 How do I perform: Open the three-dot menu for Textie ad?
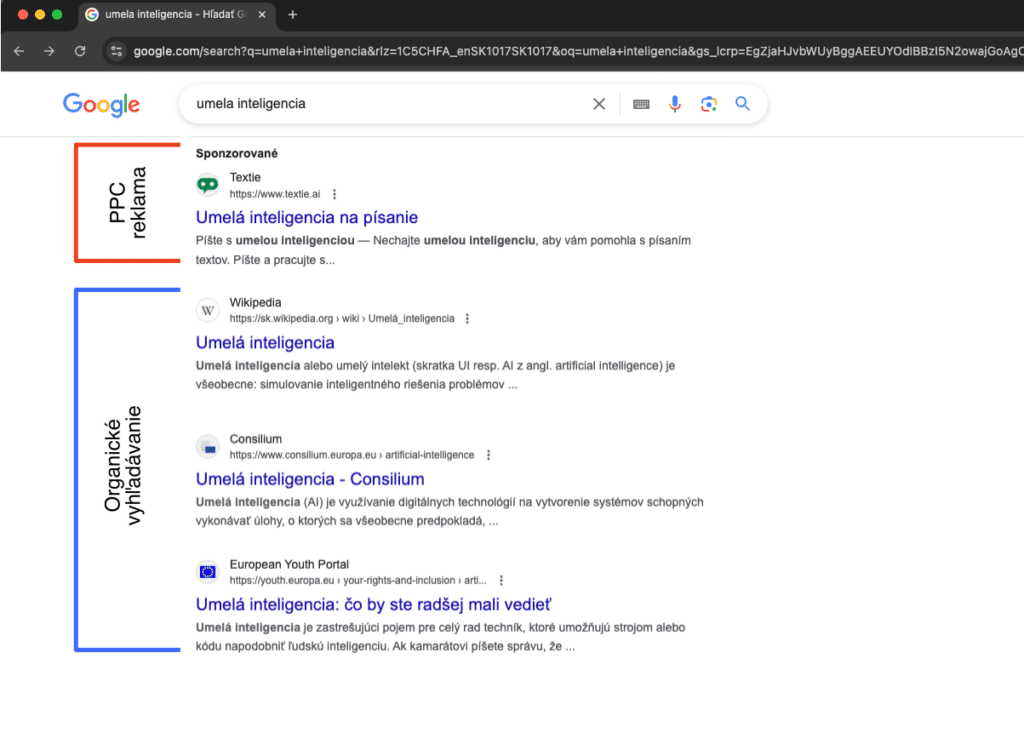pyautogui.click(x=334, y=194)
